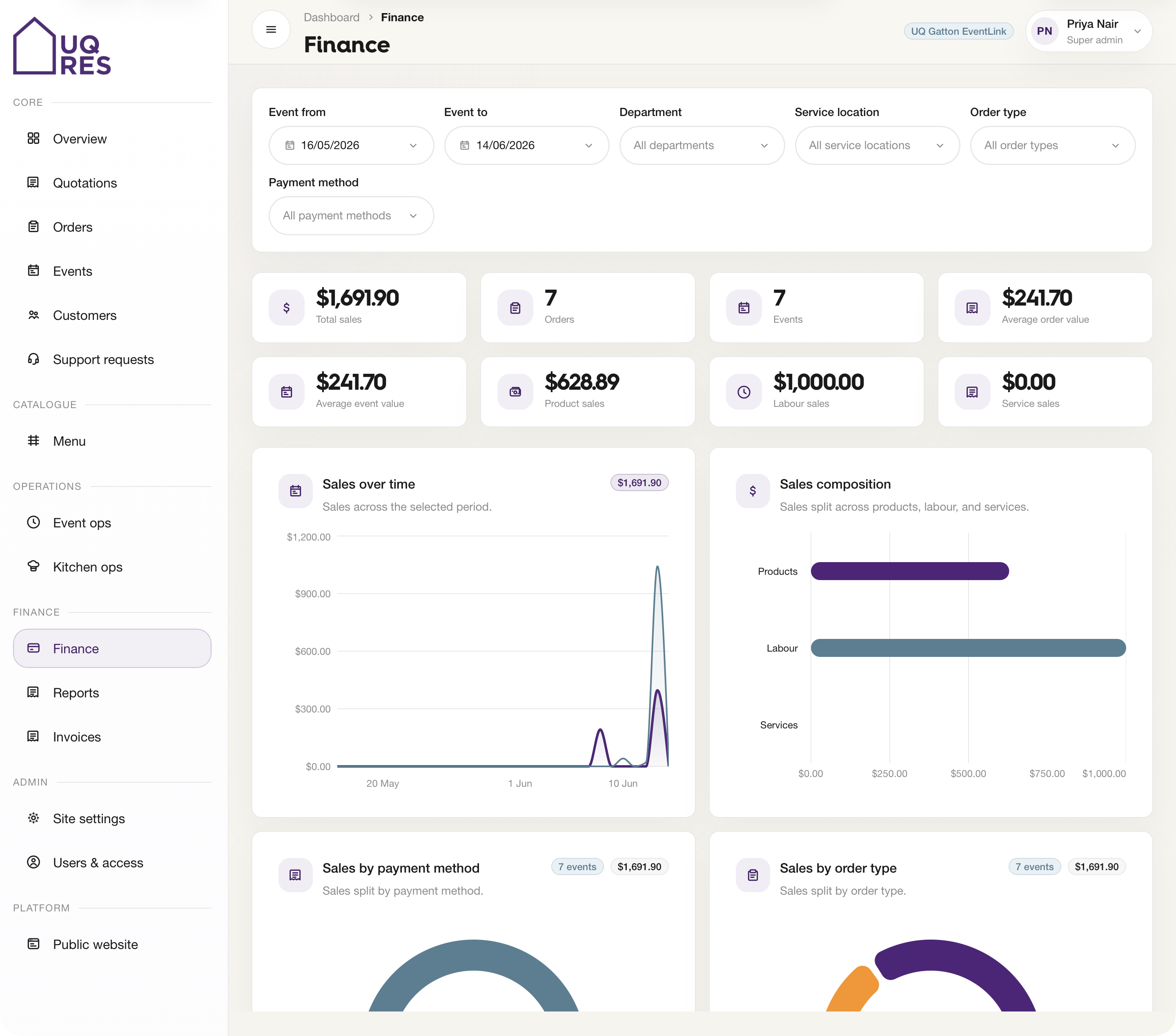
Task: Click the Public website icon
Action: 33,944
